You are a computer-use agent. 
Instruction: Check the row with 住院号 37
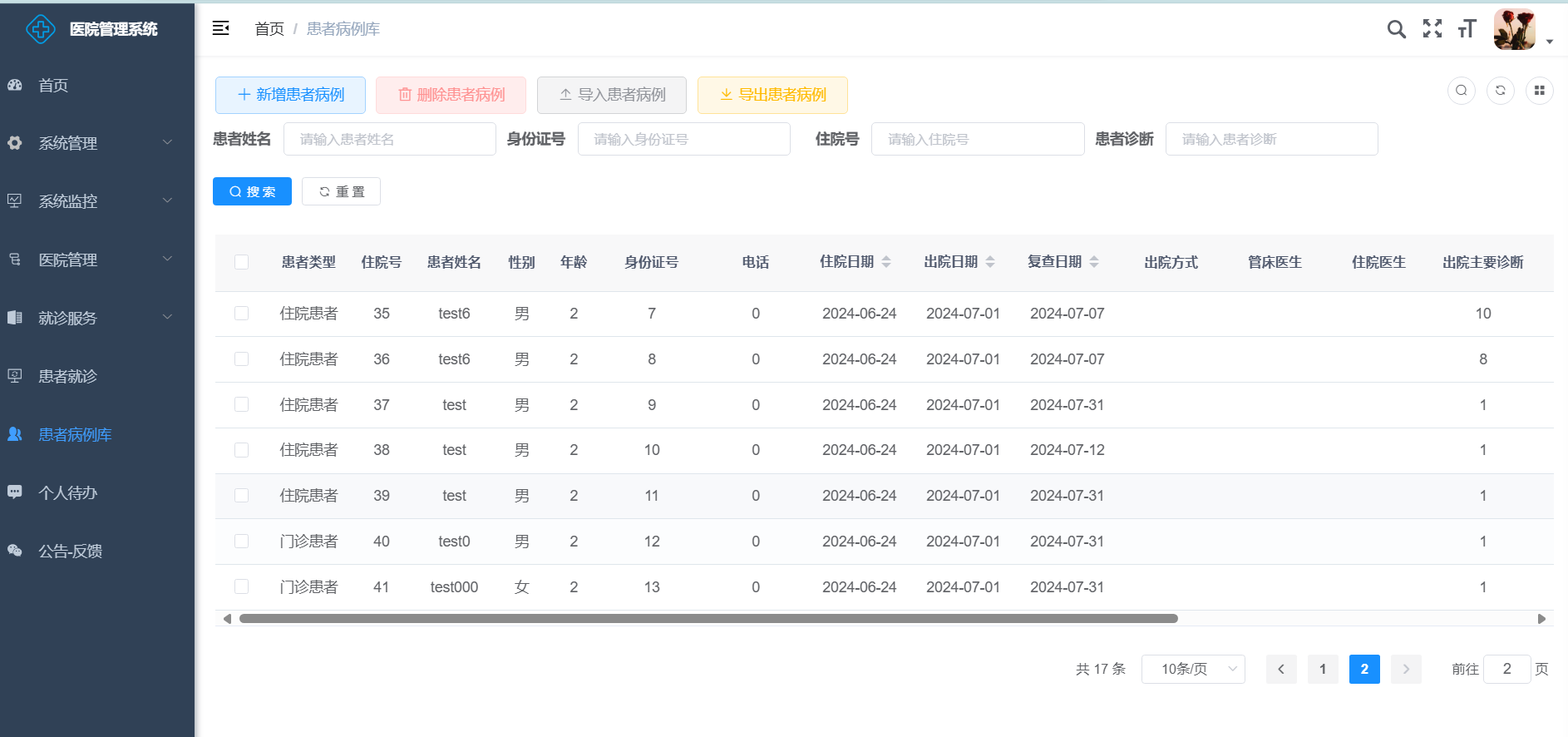241,404
